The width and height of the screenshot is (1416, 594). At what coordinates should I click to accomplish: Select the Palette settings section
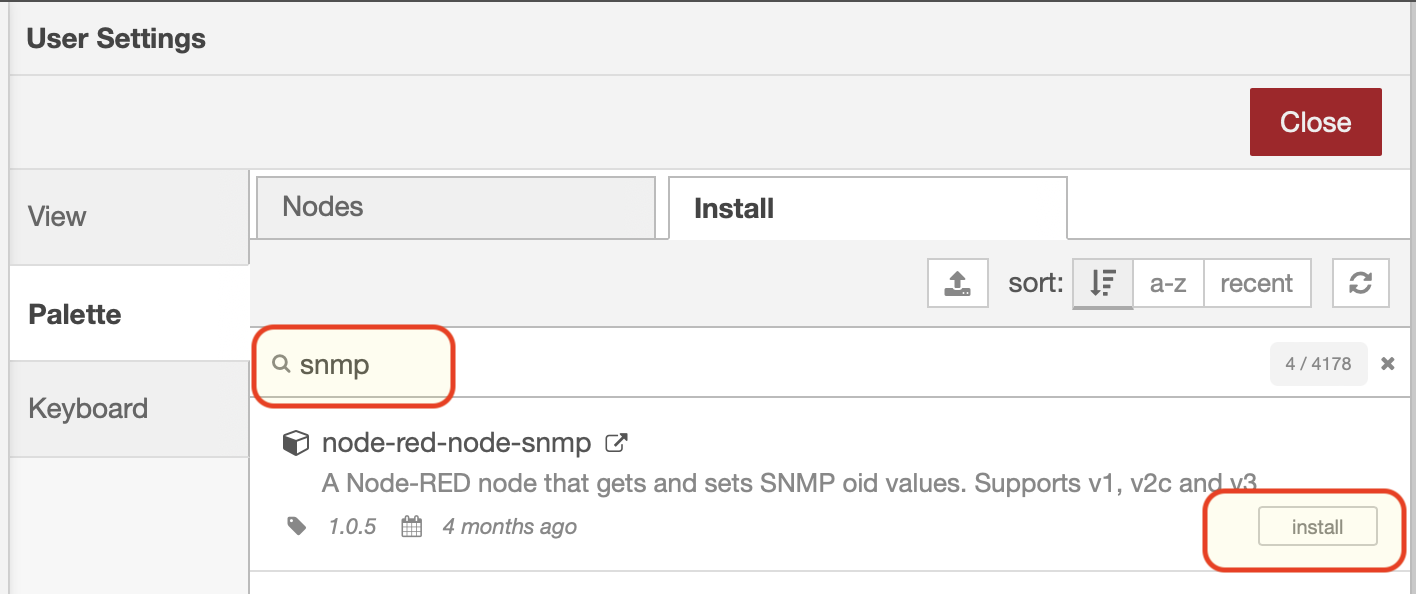[x=129, y=314]
